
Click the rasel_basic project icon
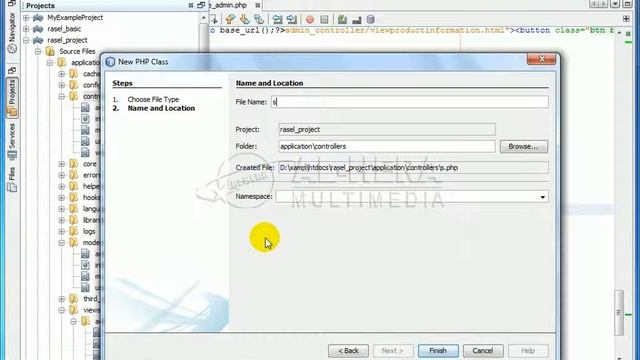click(38, 29)
